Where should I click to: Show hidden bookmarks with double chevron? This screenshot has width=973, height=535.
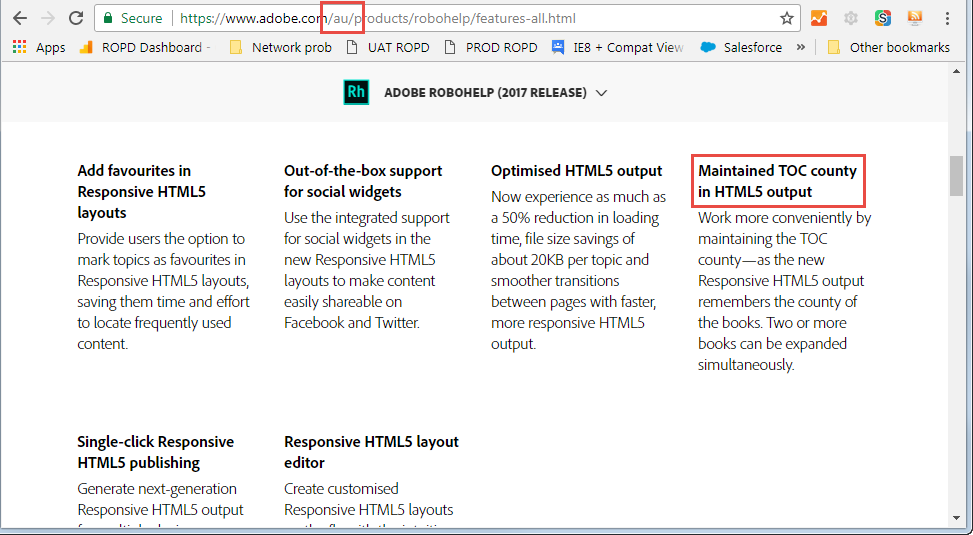click(x=800, y=47)
